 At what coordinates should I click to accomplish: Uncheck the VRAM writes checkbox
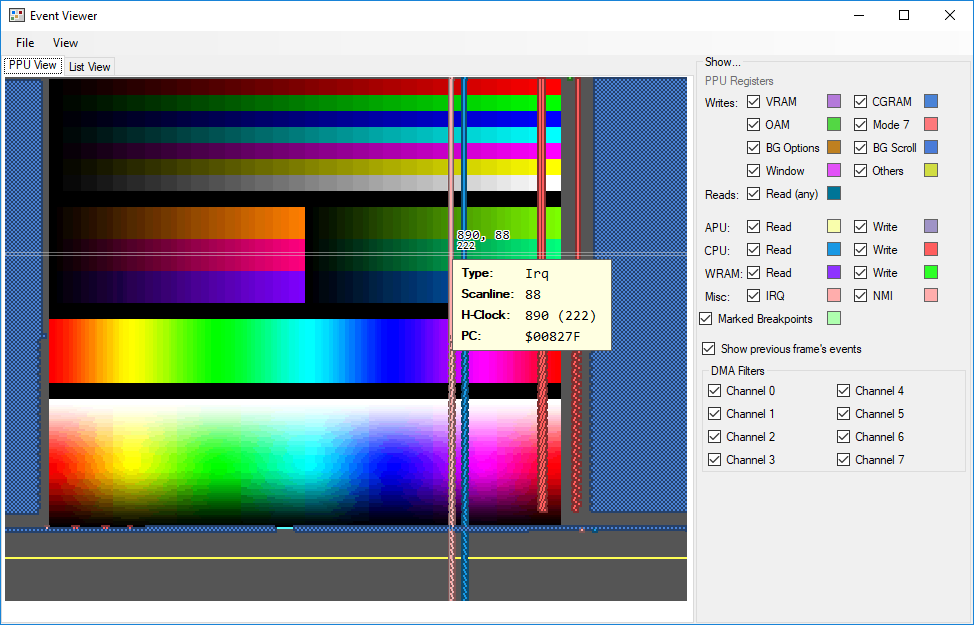[753, 101]
